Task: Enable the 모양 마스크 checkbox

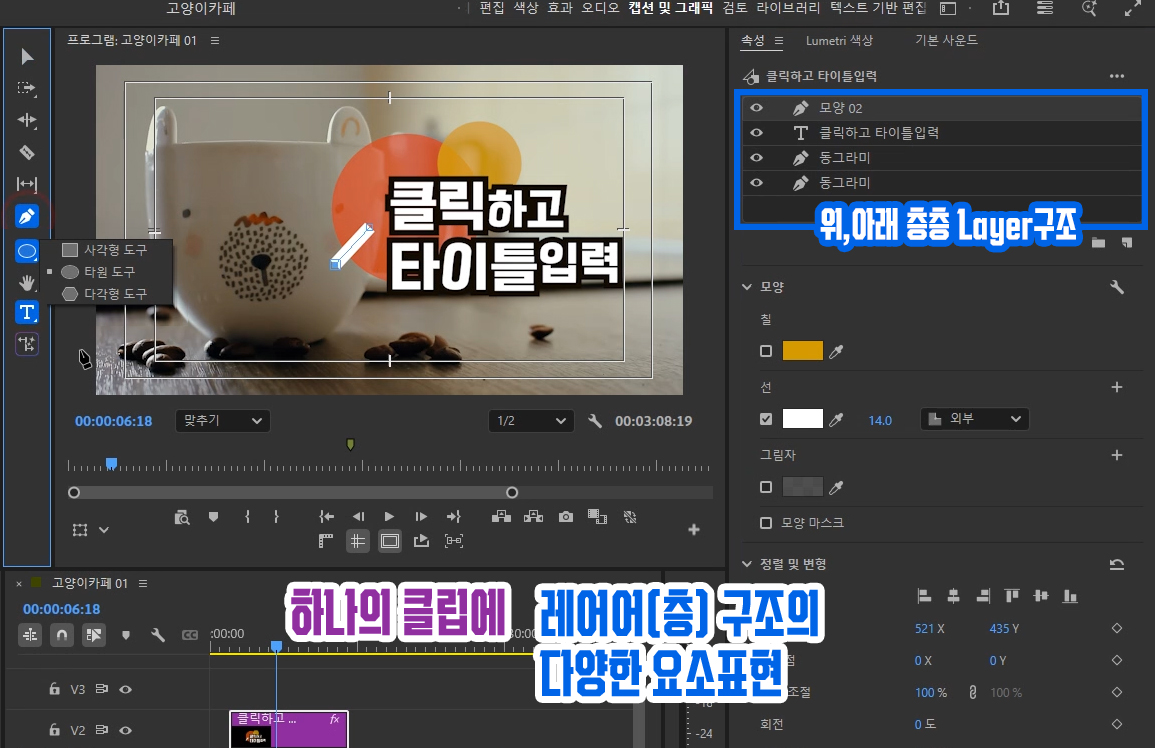Action: 766,522
